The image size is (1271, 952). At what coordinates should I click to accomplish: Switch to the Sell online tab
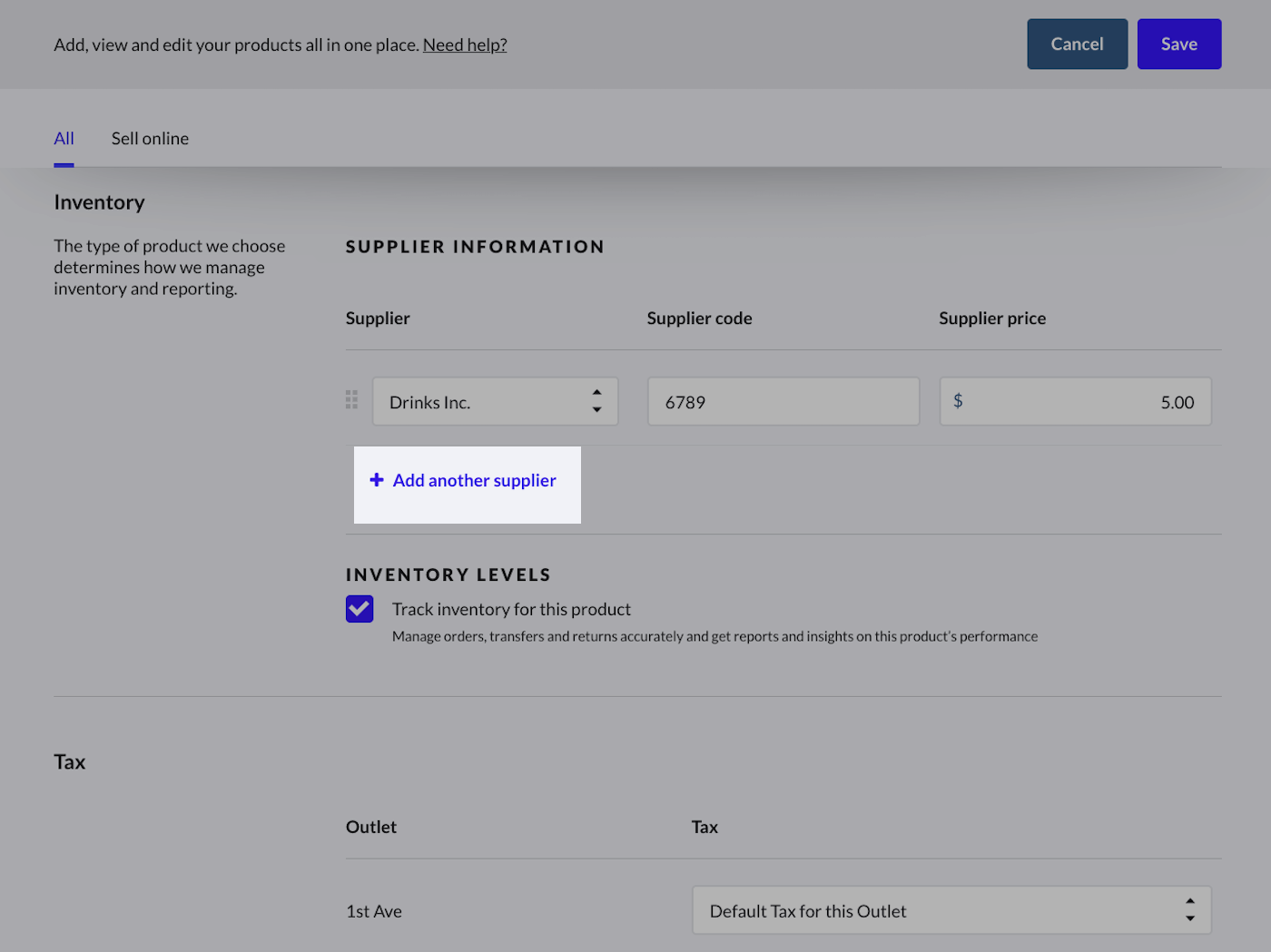point(150,139)
